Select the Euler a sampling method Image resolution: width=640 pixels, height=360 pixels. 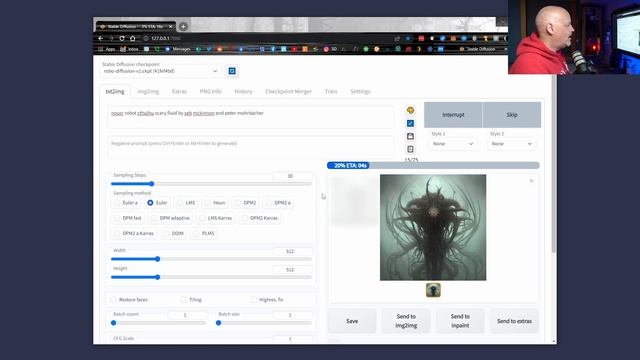126,203
